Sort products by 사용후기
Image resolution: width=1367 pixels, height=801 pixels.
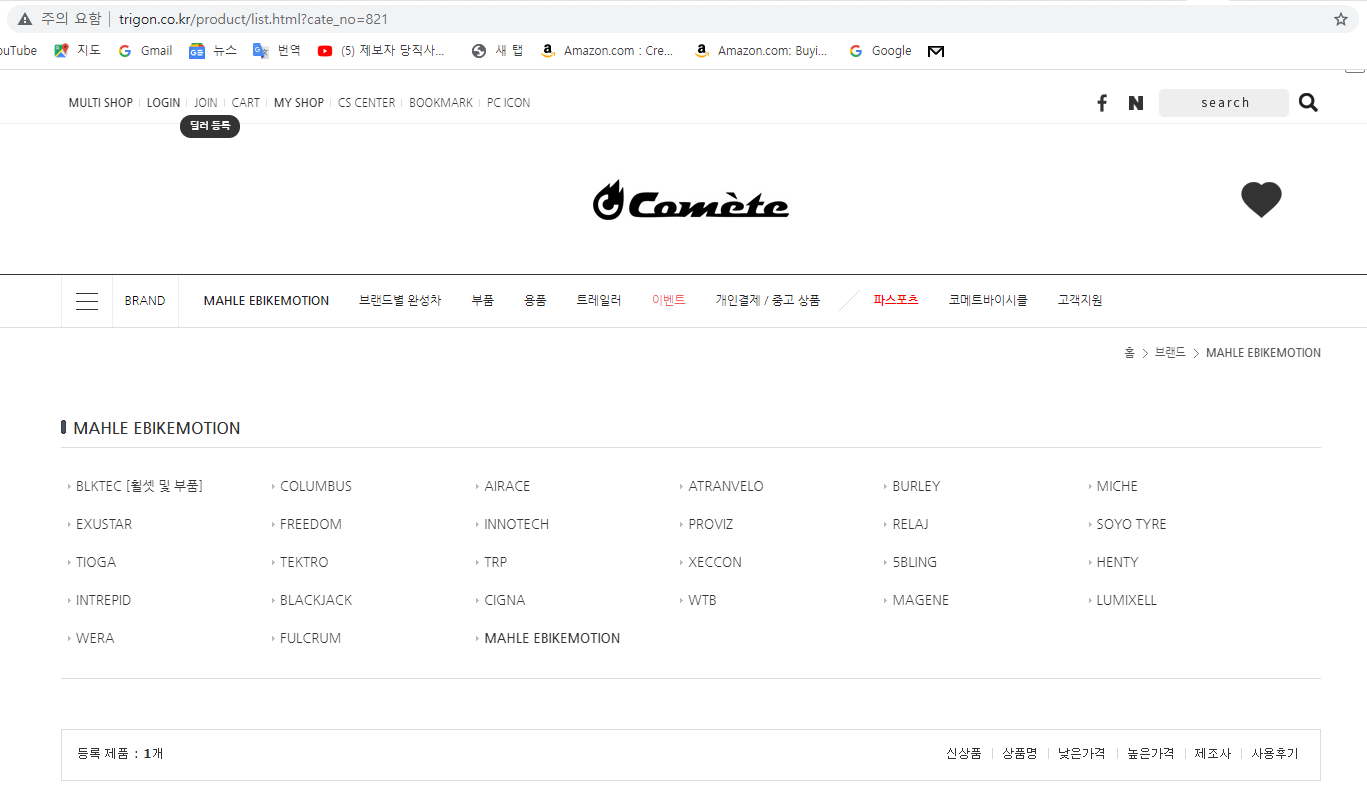coord(1275,754)
